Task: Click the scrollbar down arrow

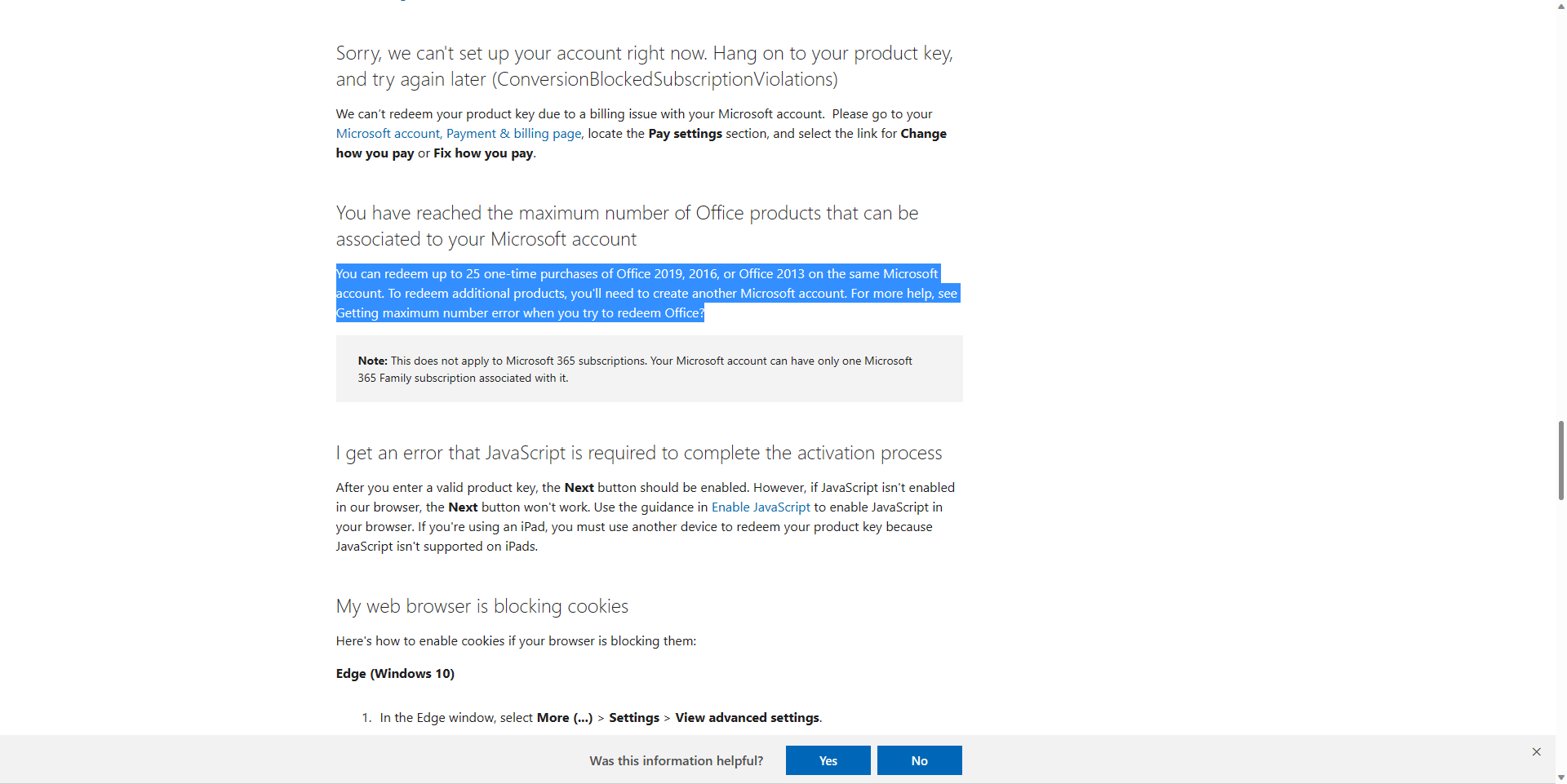Action: [1560, 777]
